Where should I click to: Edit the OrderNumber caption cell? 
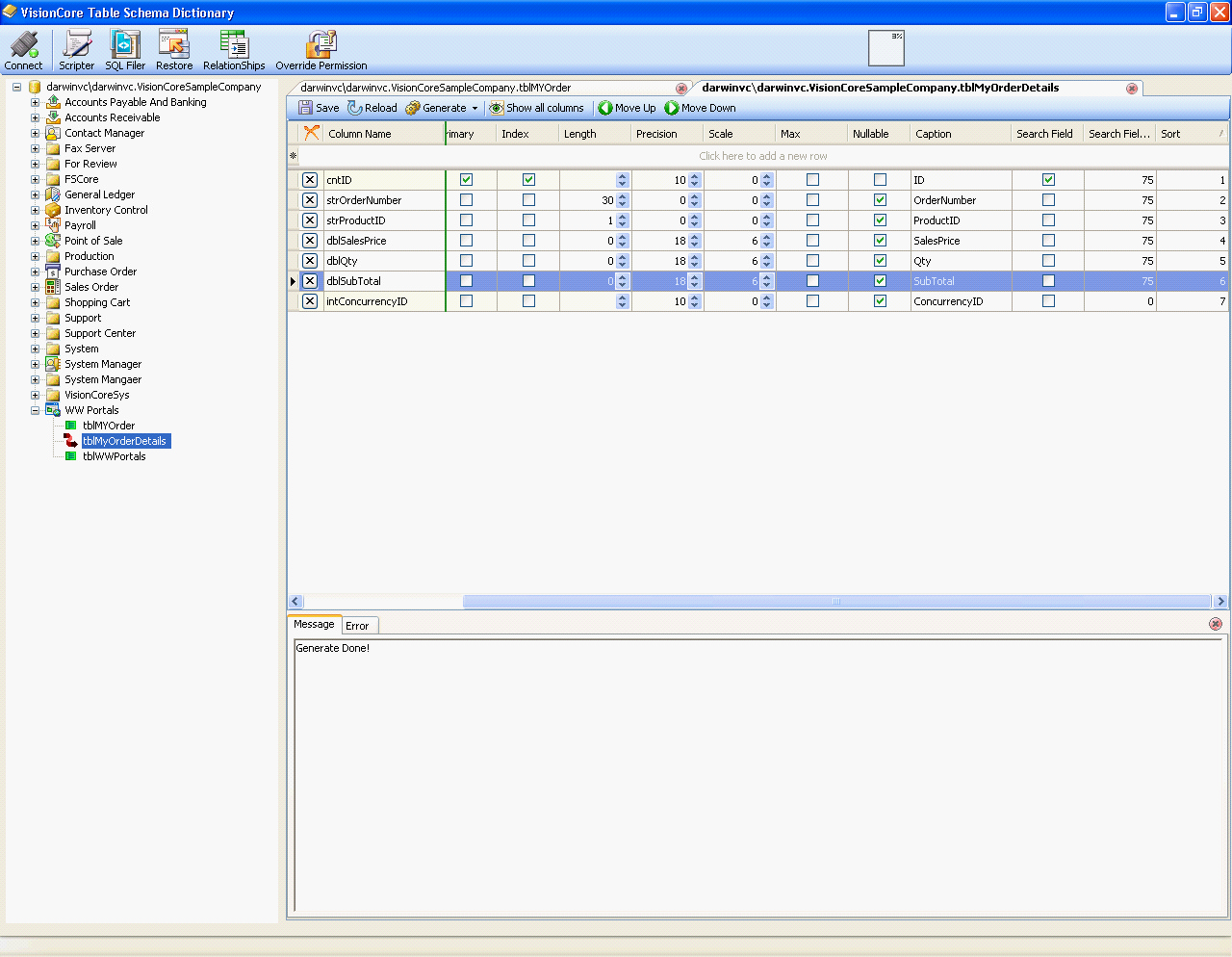[x=961, y=200]
